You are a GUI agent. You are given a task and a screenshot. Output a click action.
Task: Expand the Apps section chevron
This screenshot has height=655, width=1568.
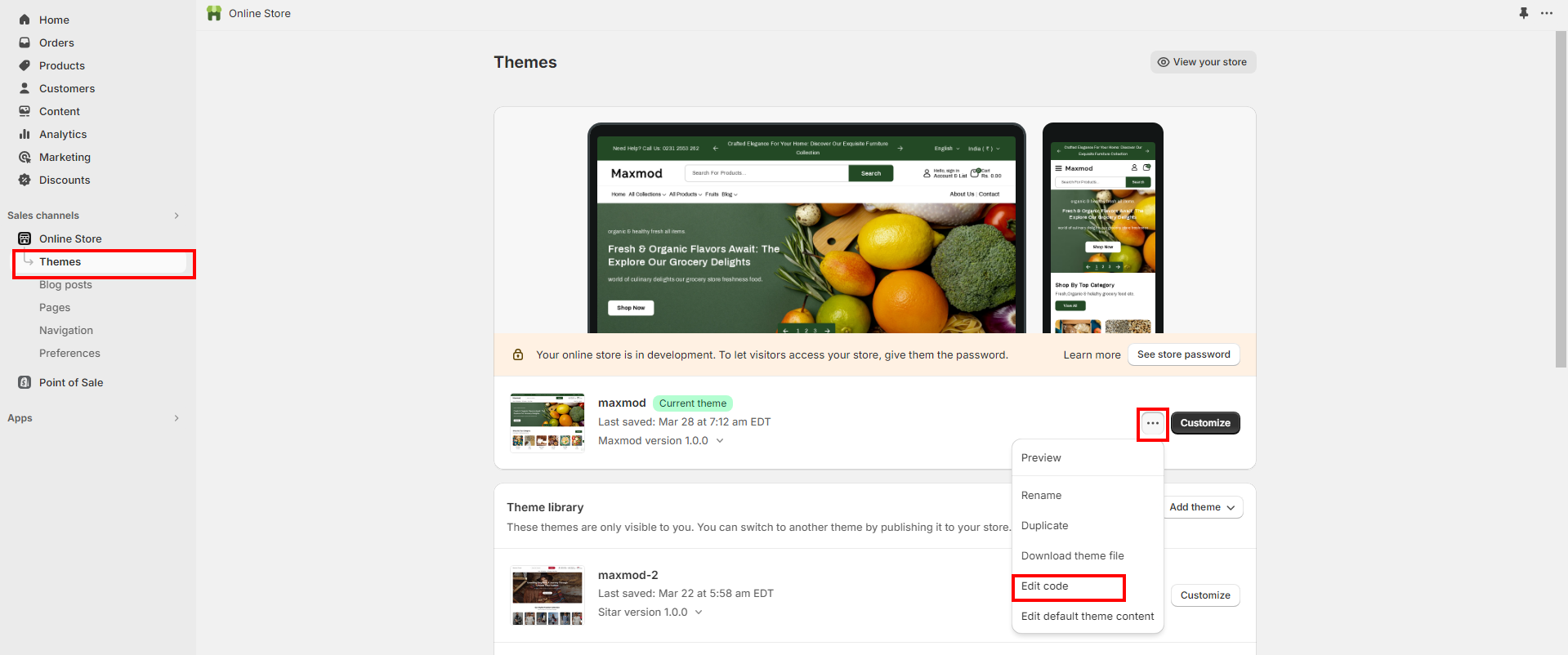[176, 418]
